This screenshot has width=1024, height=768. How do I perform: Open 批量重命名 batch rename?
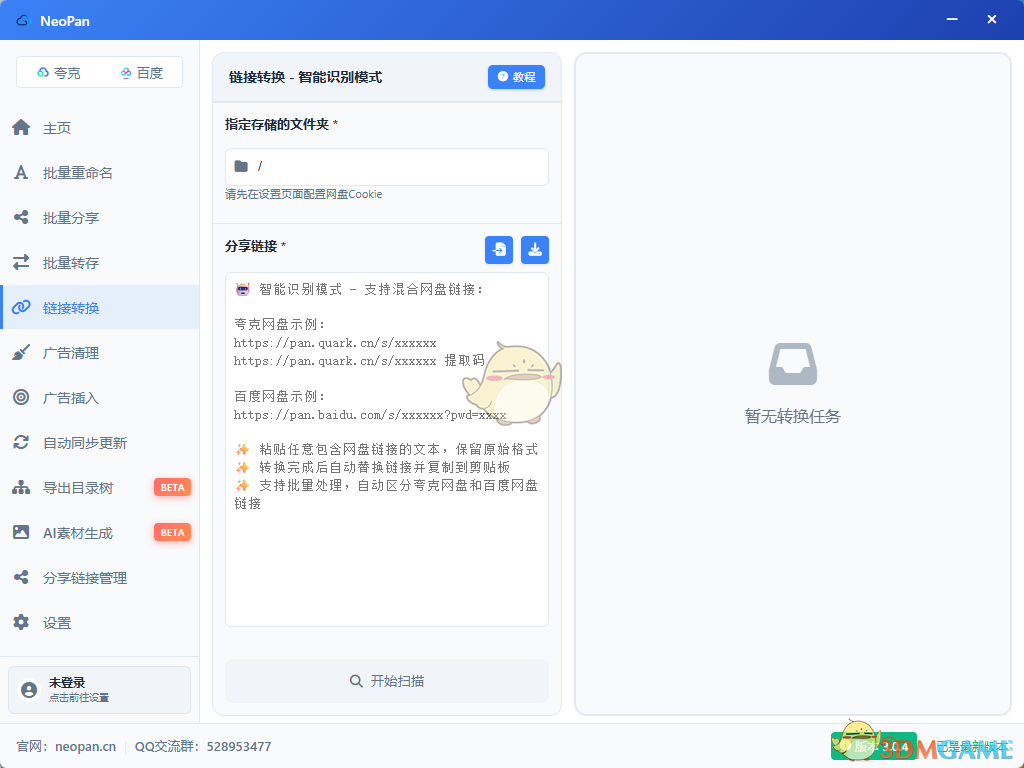pos(77,173)
